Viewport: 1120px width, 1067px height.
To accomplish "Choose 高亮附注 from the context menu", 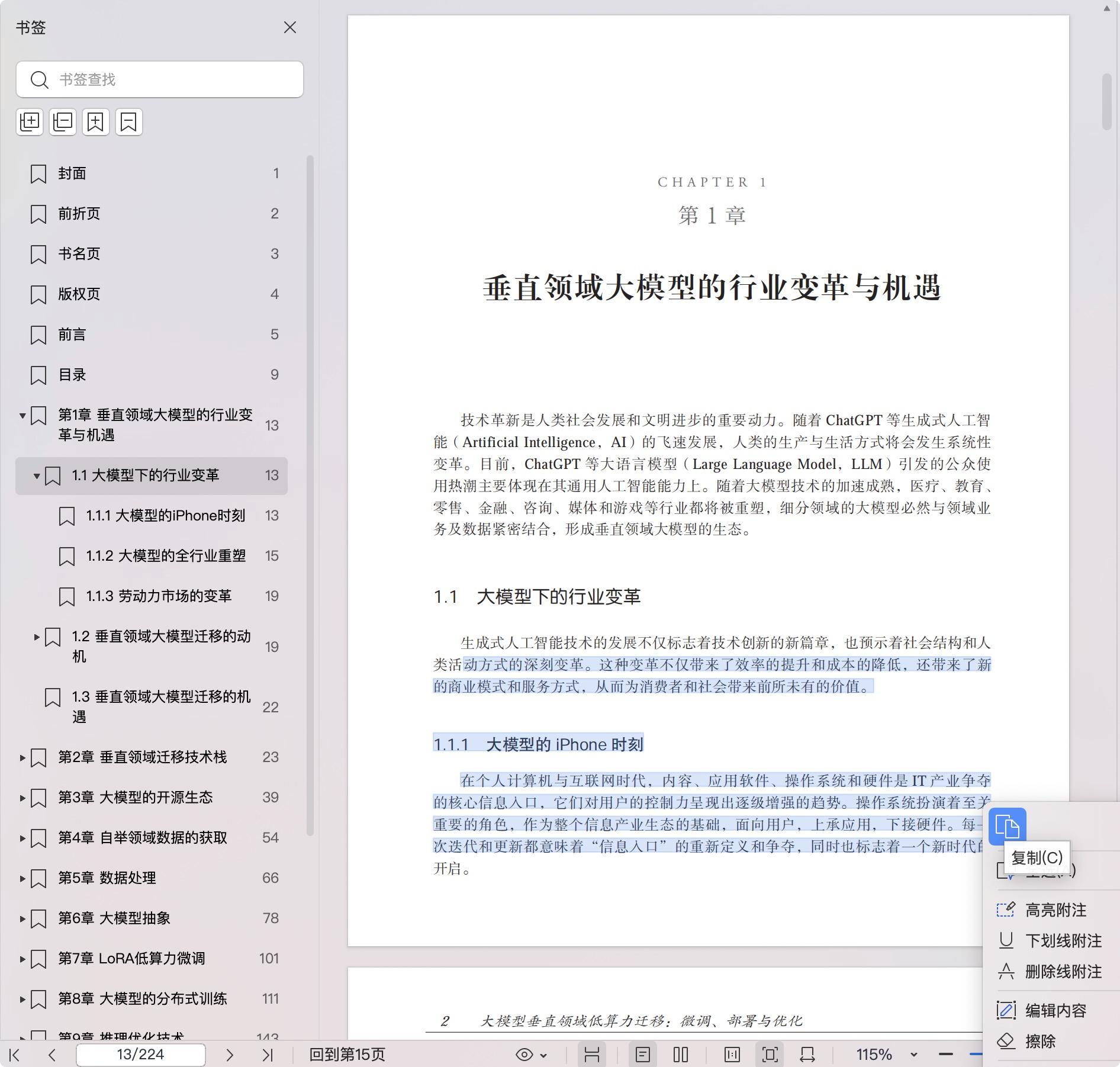I will [x=1055, y=910].
